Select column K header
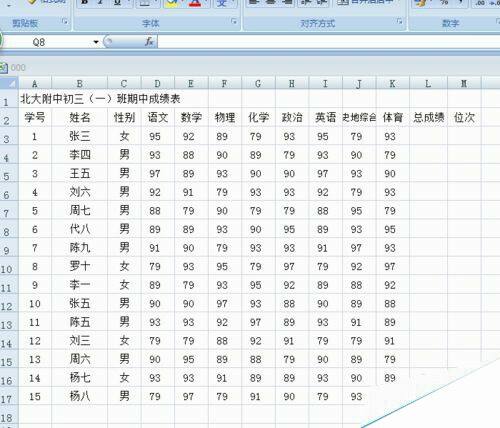Viewport: 500px width, 428px height. point(392,83)
